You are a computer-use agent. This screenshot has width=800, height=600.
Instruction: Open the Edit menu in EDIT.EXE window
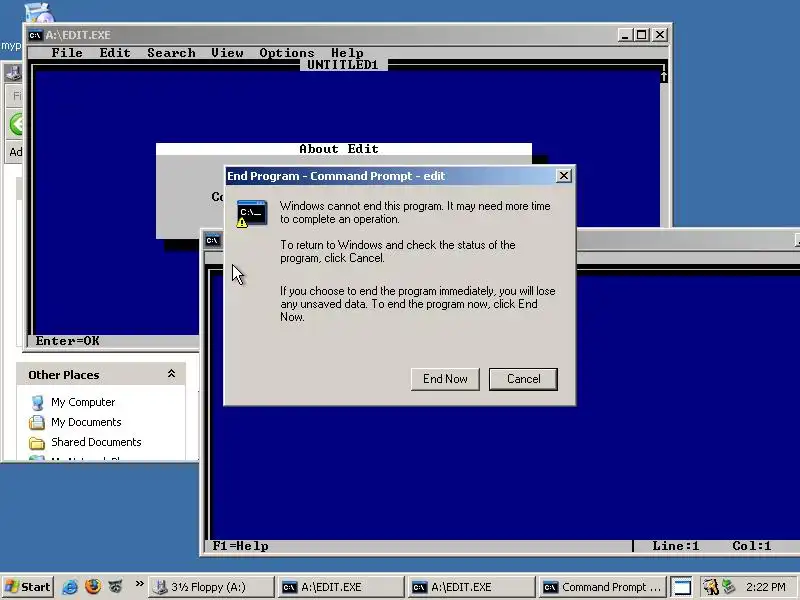115,53
